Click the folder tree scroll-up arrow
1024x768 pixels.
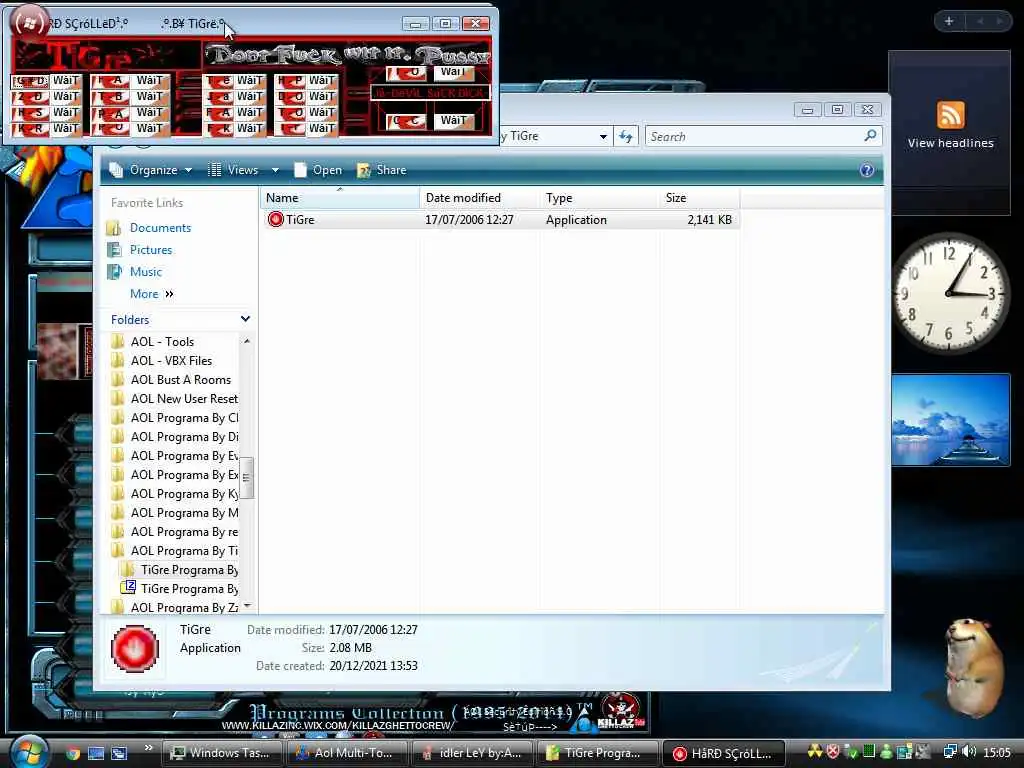tap(247, 342)
